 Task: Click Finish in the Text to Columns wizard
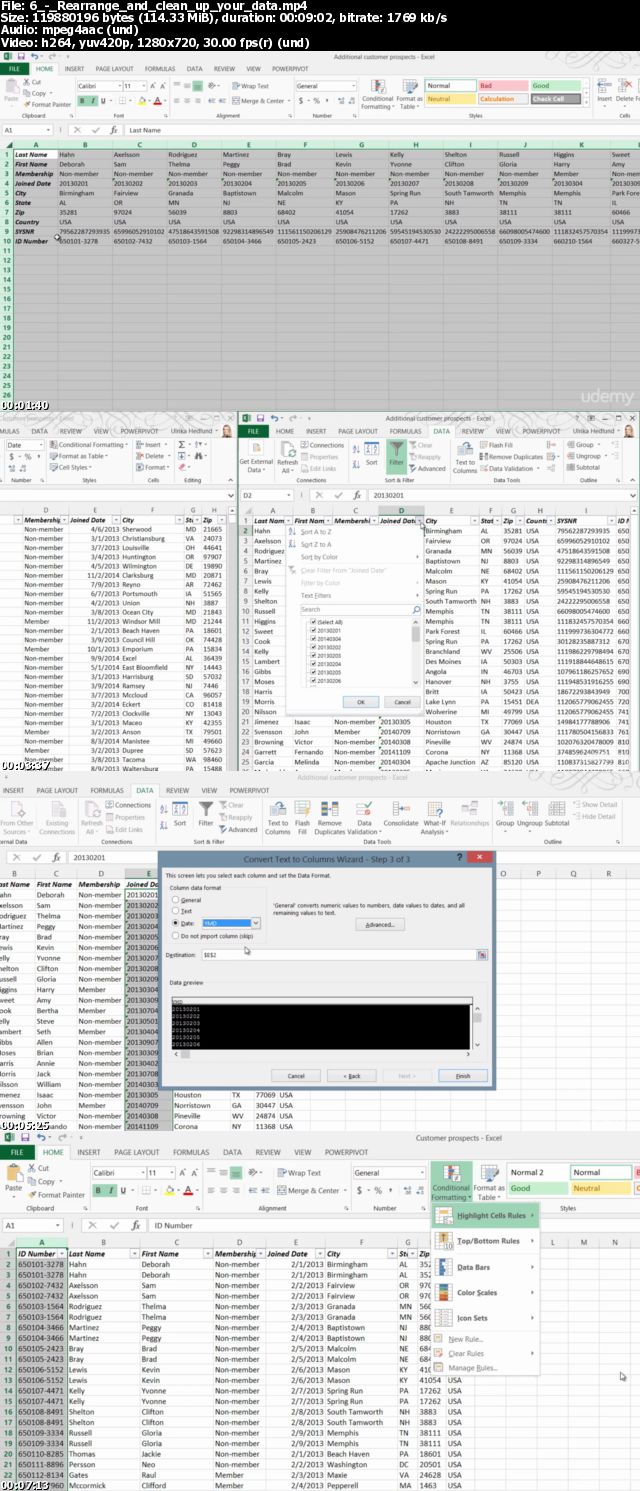[x=462, y=1075]
